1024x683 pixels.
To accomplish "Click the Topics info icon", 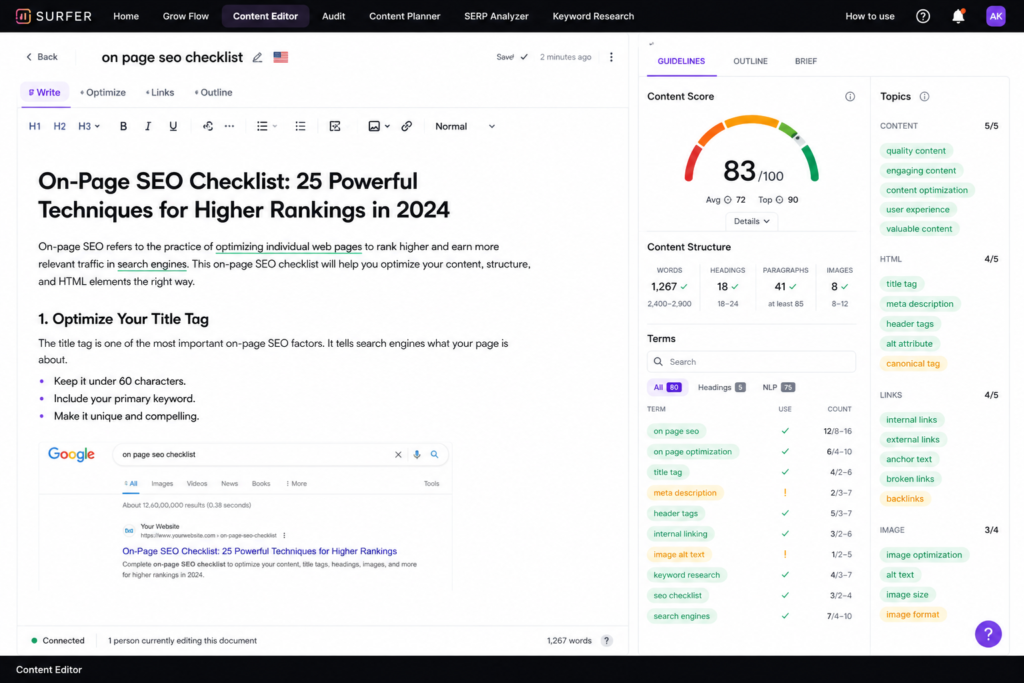I will [x=924, y=97].
